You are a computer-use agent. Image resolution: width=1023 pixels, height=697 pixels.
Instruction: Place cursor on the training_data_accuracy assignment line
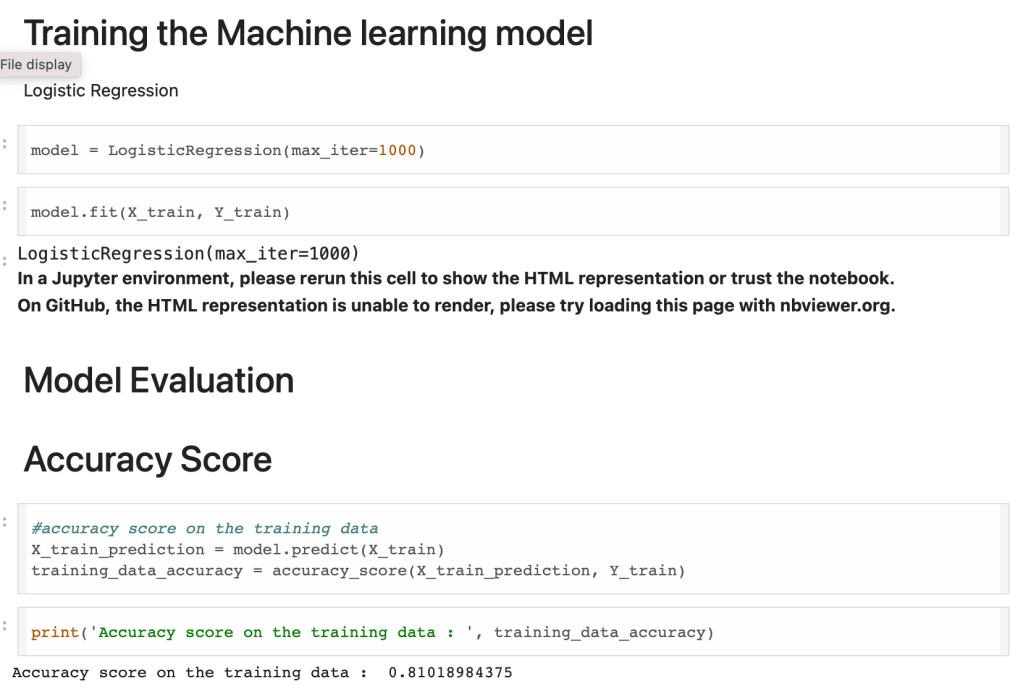(357, 571)
